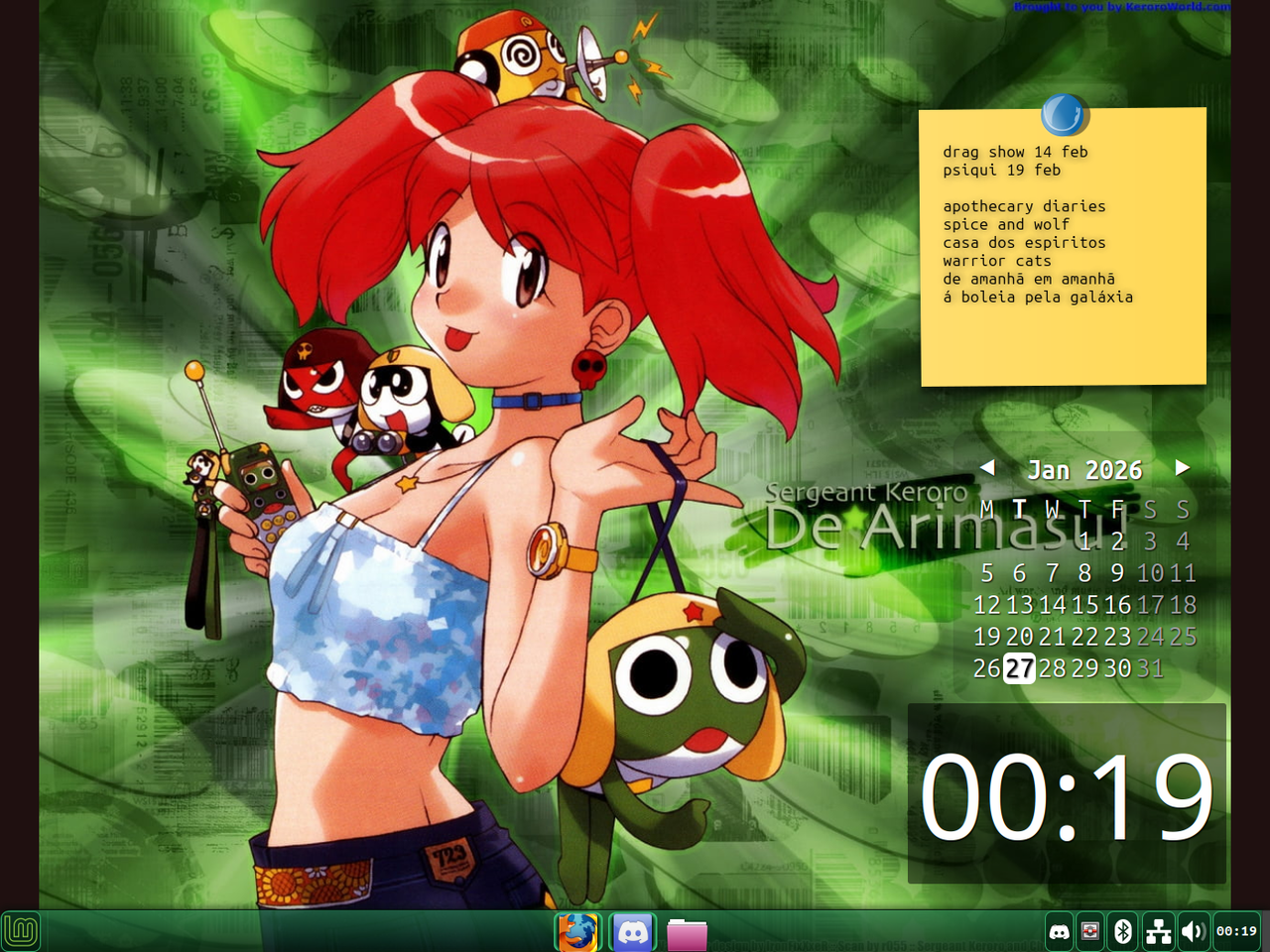Select the highlighted date 27
Screen dimensions: 1270x952
1018,668
